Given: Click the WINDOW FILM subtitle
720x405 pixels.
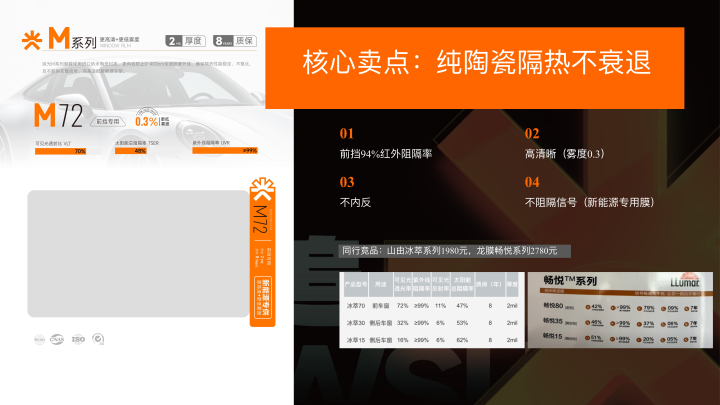Looking at the screenshot, I should pyautogui.click(x=115, y=46).
